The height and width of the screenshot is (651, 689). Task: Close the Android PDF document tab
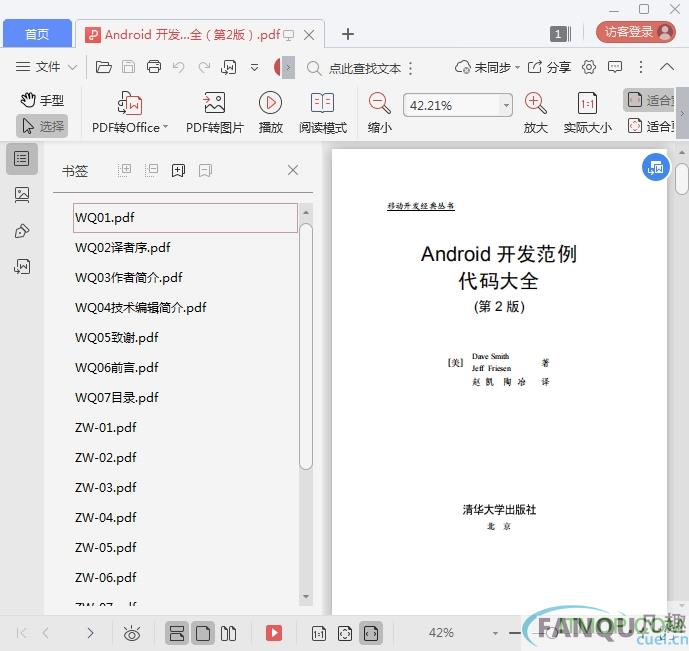[x=309, y=35]
